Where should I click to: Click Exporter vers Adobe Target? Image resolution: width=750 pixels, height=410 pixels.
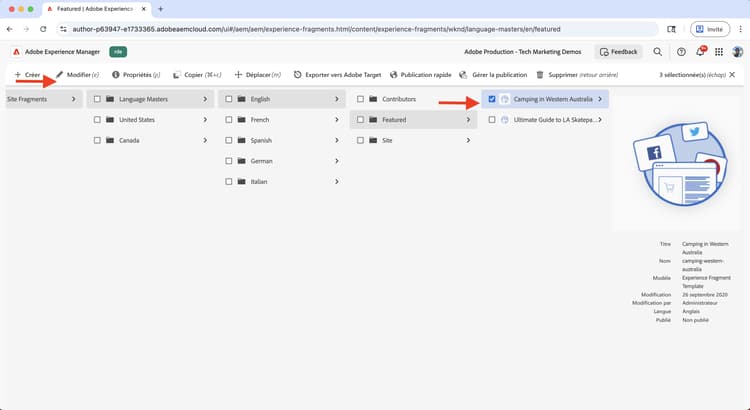pyautogui.click(x=337, y=75)
